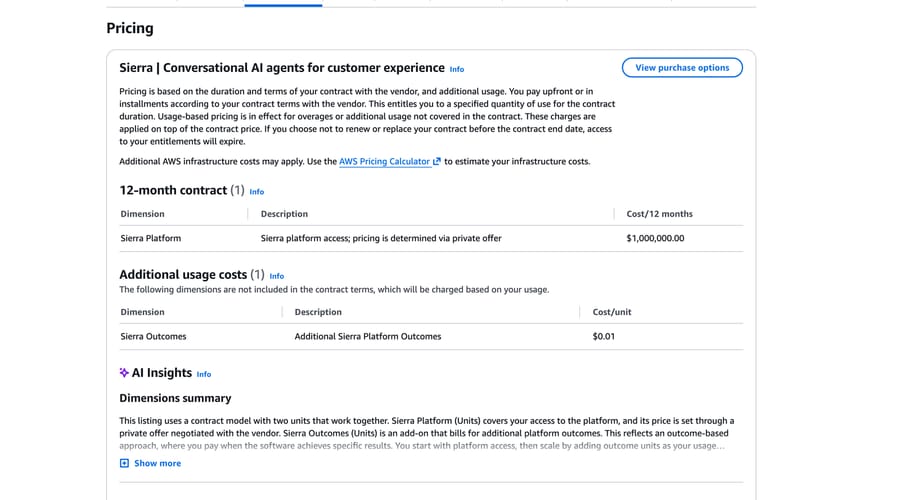Click the Cost/unit column header
This screenshot has width=900, height=500.
point(612,312)
